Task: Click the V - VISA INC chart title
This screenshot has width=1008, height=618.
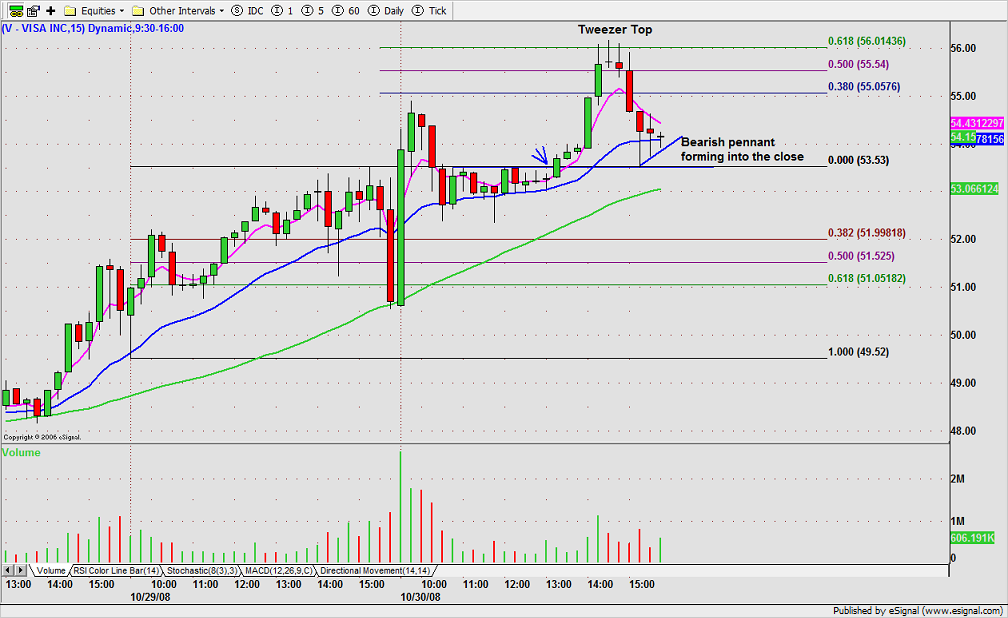Action: tap(93, 28)
